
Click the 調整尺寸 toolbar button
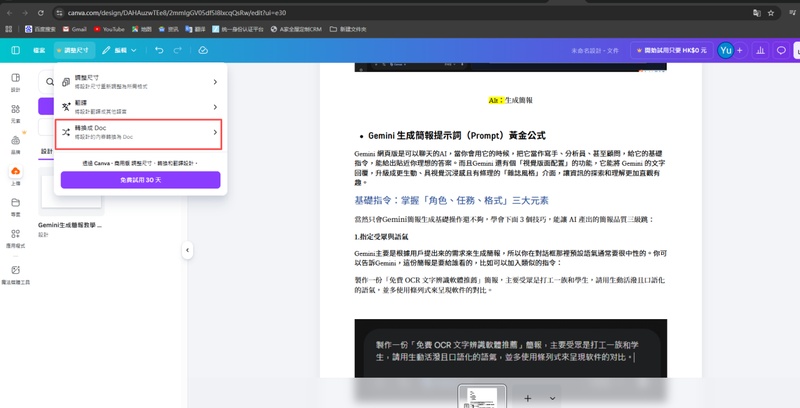coord(74,50)
